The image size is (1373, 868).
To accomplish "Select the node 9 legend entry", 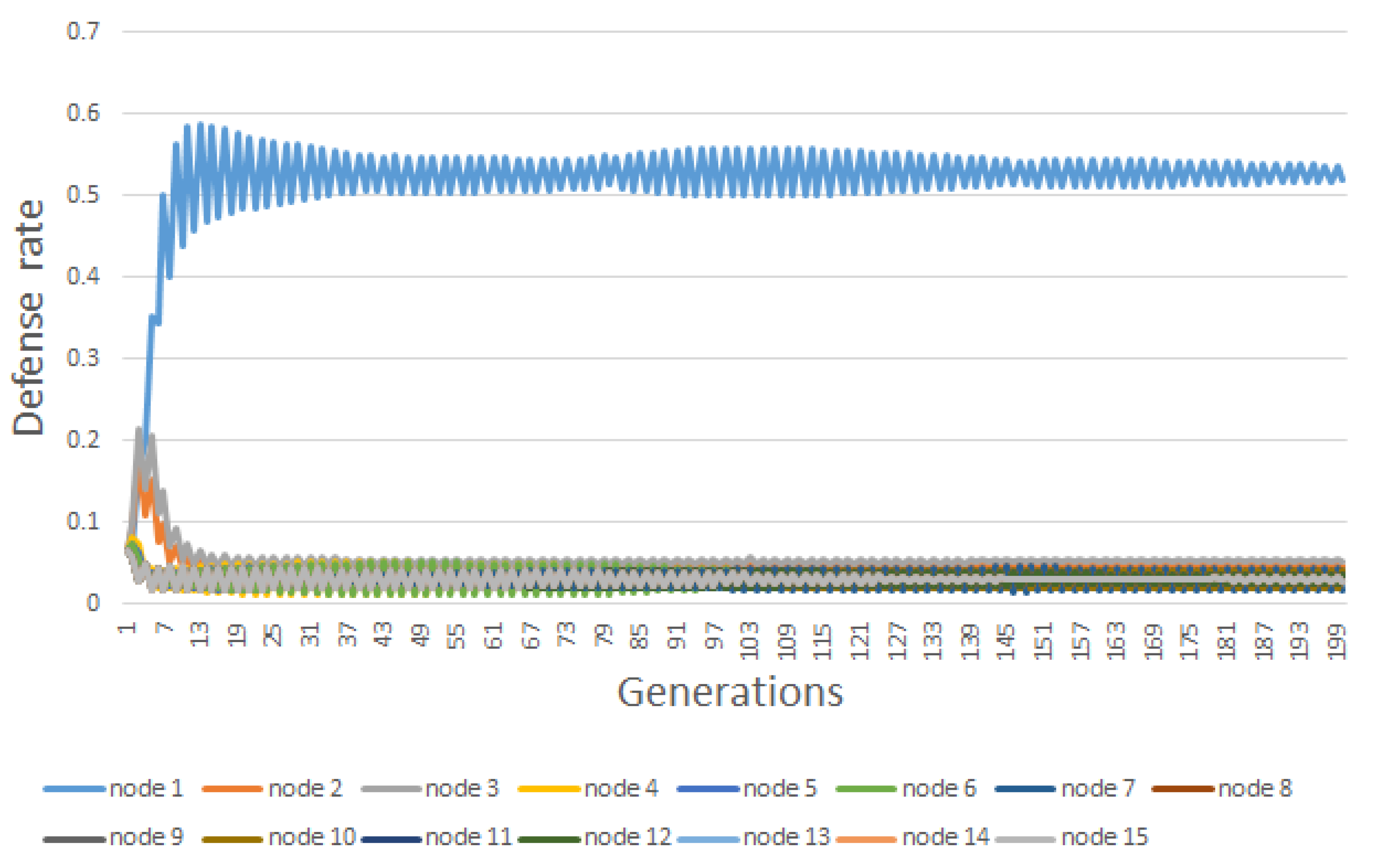I will click(x=146, y=837).
